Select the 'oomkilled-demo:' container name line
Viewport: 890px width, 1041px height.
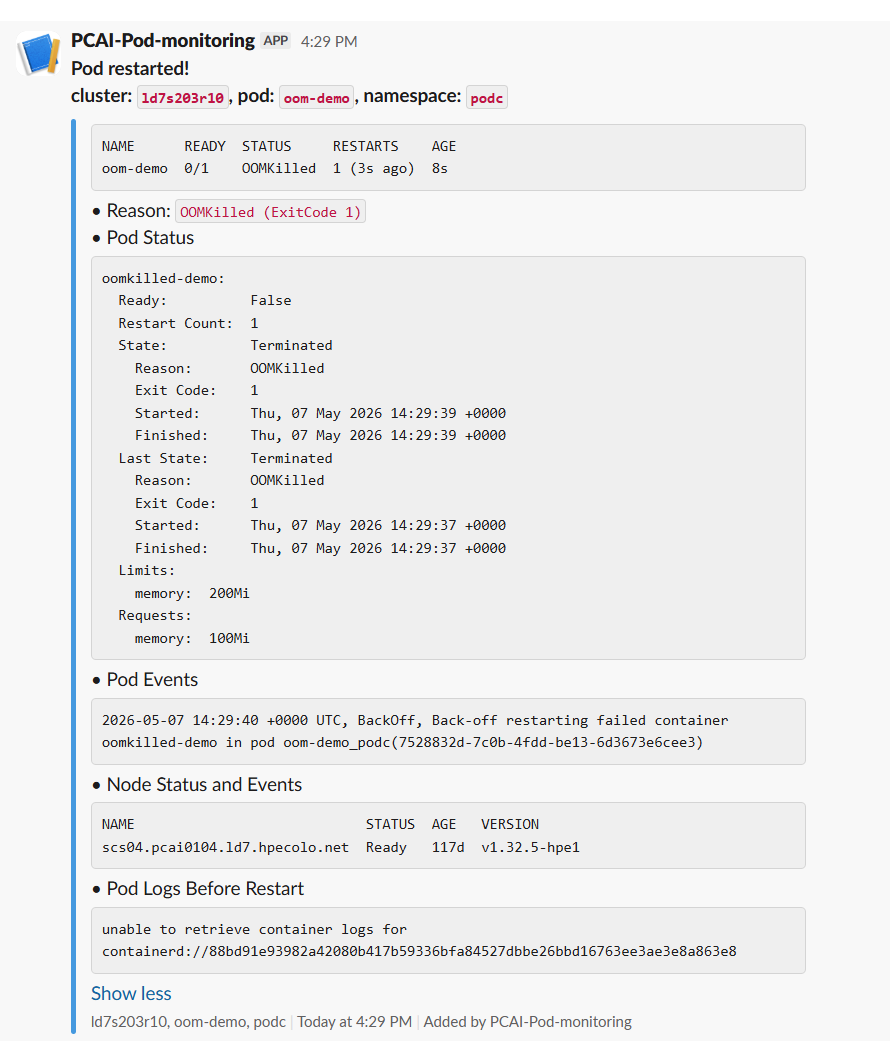point(163,279)
